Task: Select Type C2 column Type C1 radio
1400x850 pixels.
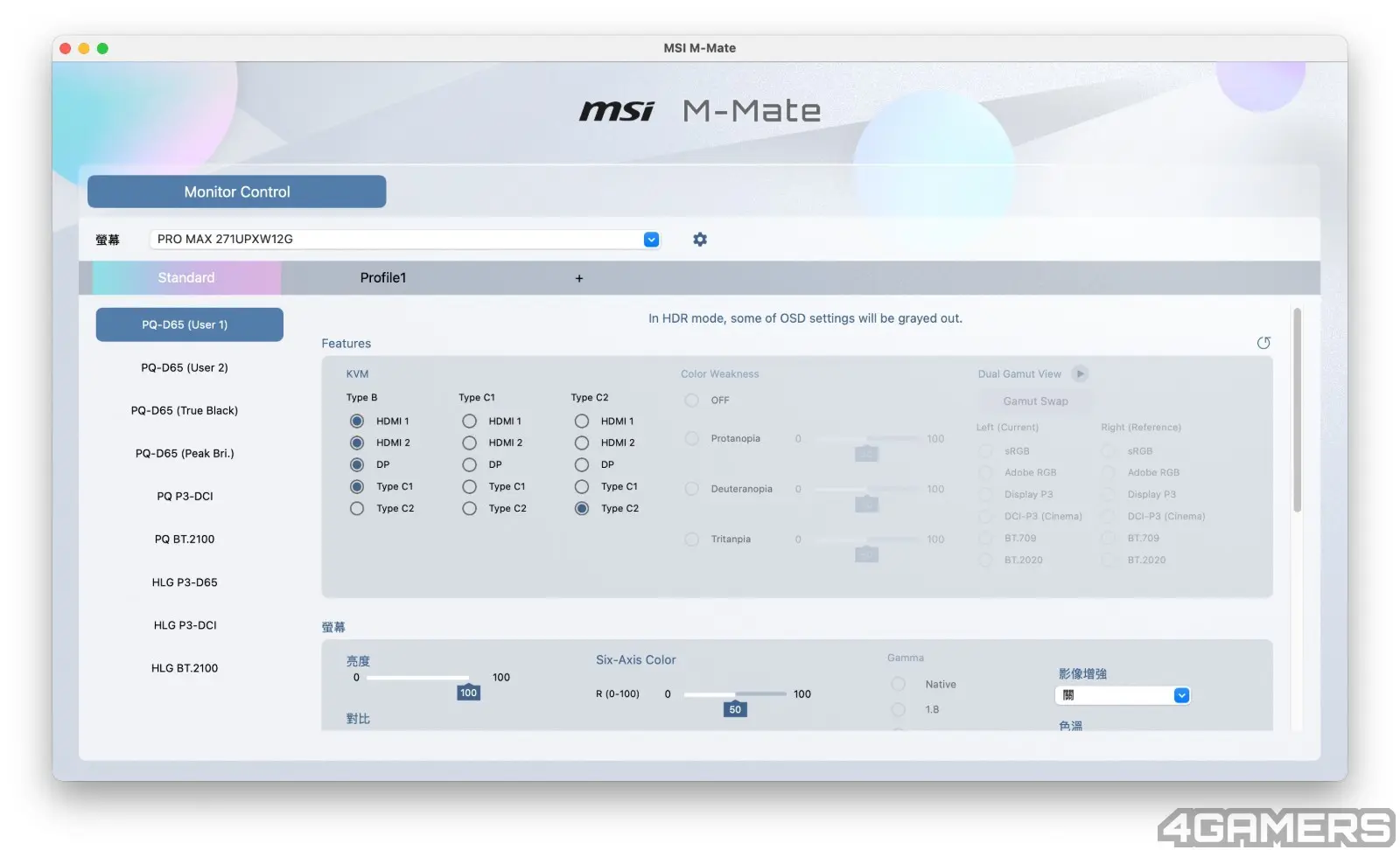Action: coord(582,487)
